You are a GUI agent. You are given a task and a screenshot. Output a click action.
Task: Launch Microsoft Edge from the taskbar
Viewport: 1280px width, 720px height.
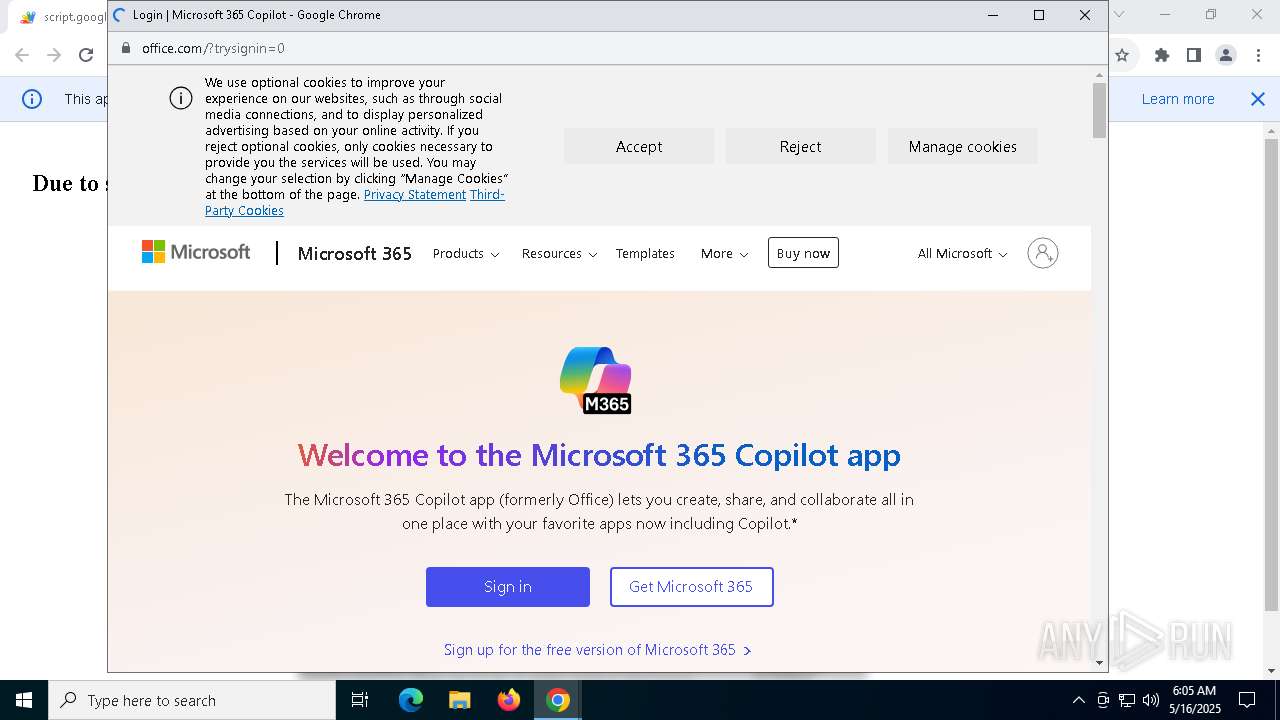point(411,700)
